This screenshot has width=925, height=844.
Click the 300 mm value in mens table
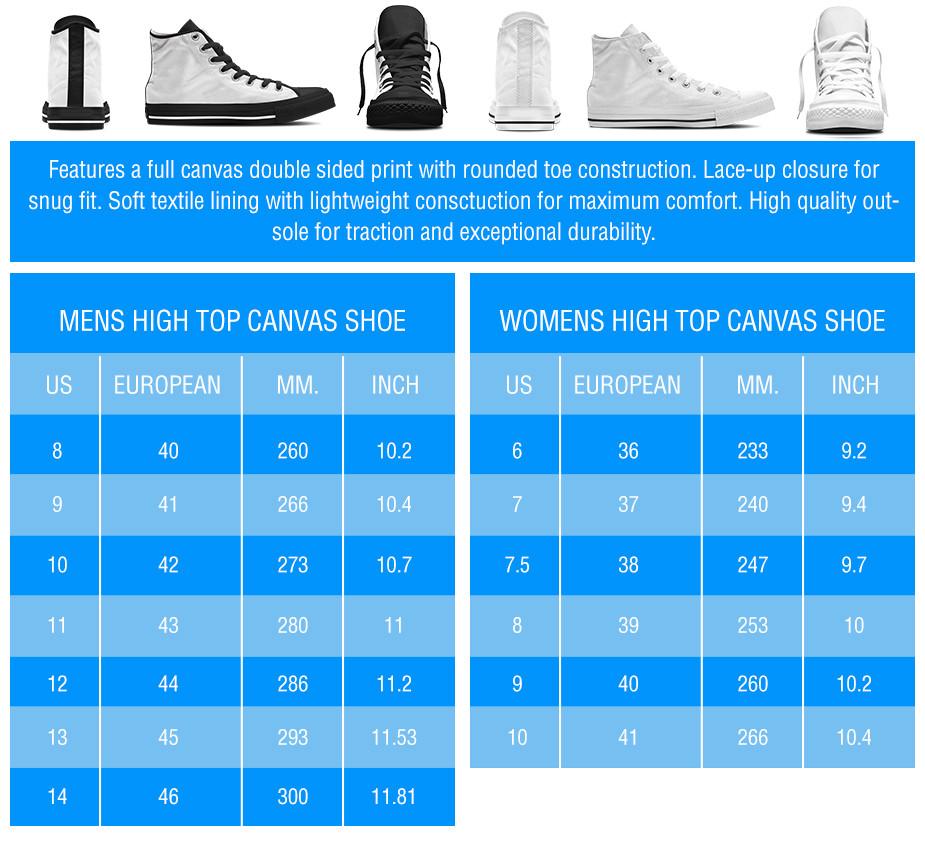(293, 797)
